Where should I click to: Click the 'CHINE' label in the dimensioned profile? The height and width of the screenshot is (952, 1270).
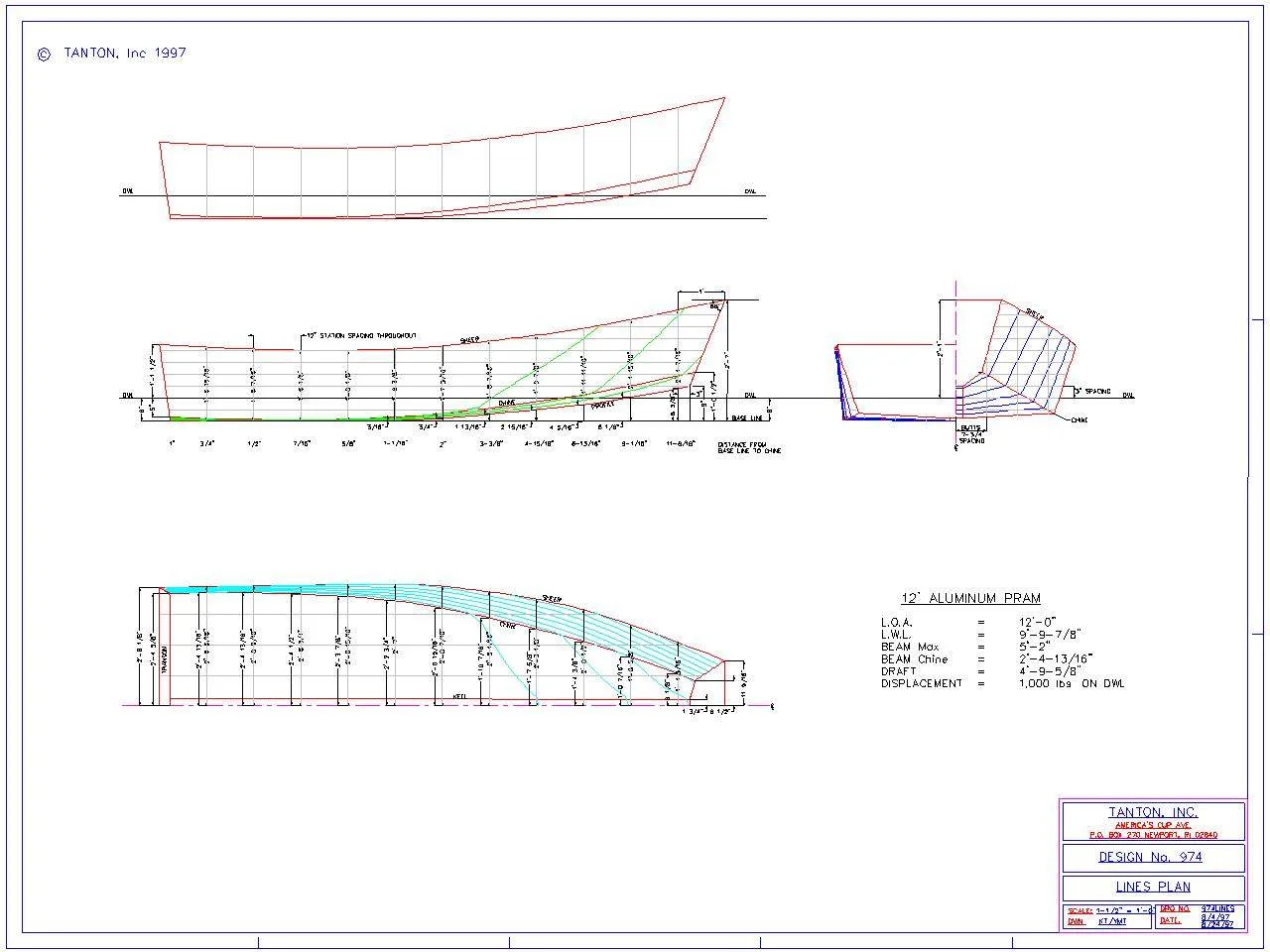click(x=507, y=403)
